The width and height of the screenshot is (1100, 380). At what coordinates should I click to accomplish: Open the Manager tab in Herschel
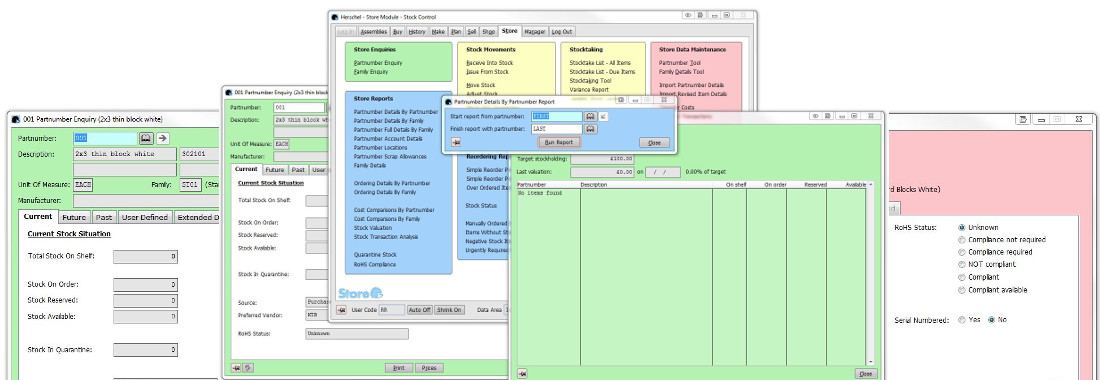tap(535, 32)
